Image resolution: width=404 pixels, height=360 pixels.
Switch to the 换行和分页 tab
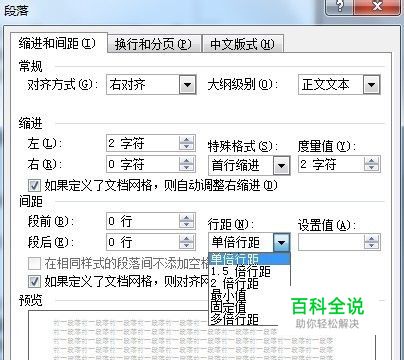(155, 44)
